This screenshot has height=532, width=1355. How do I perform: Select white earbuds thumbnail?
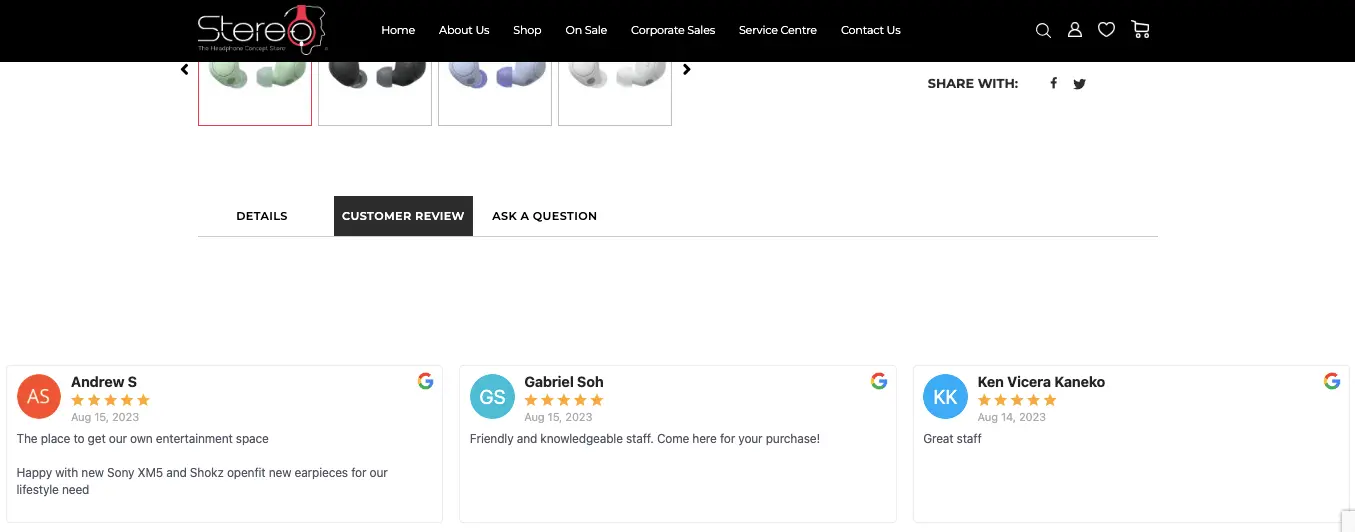[x=615, y=93]
